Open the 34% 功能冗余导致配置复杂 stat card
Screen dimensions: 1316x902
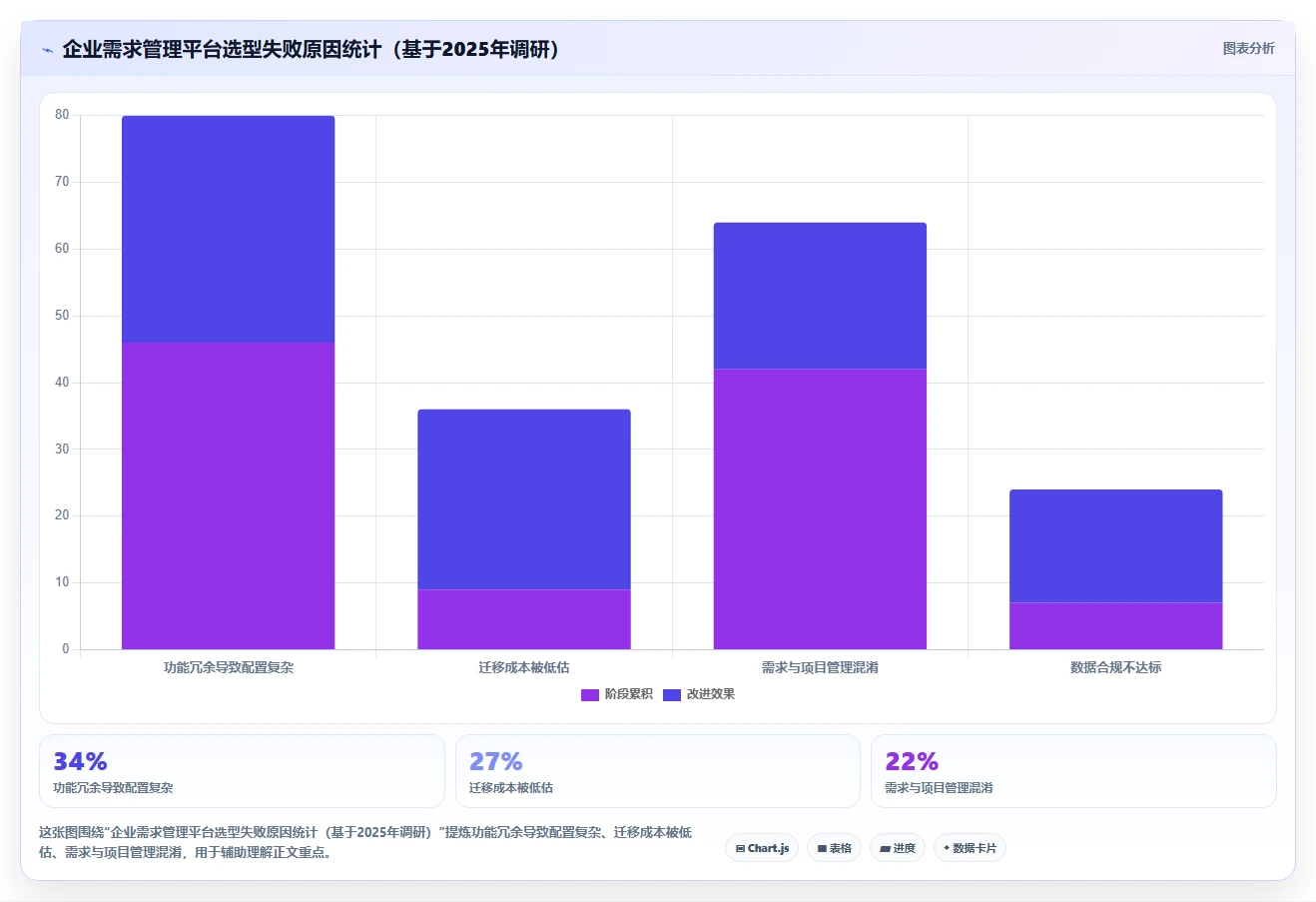242,771
